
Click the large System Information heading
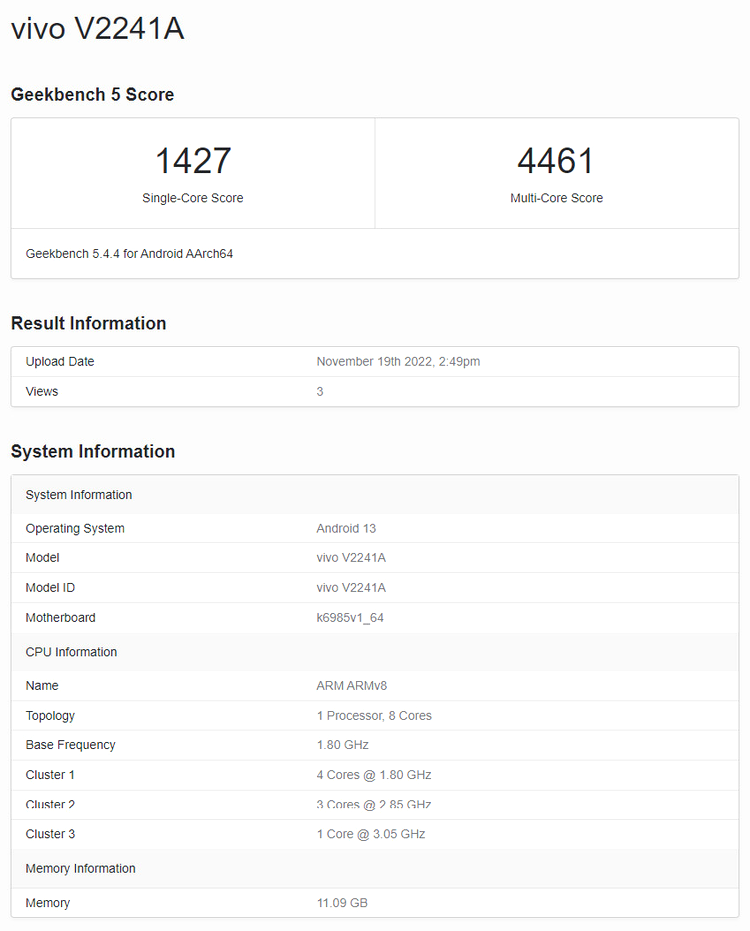point(93,451)
